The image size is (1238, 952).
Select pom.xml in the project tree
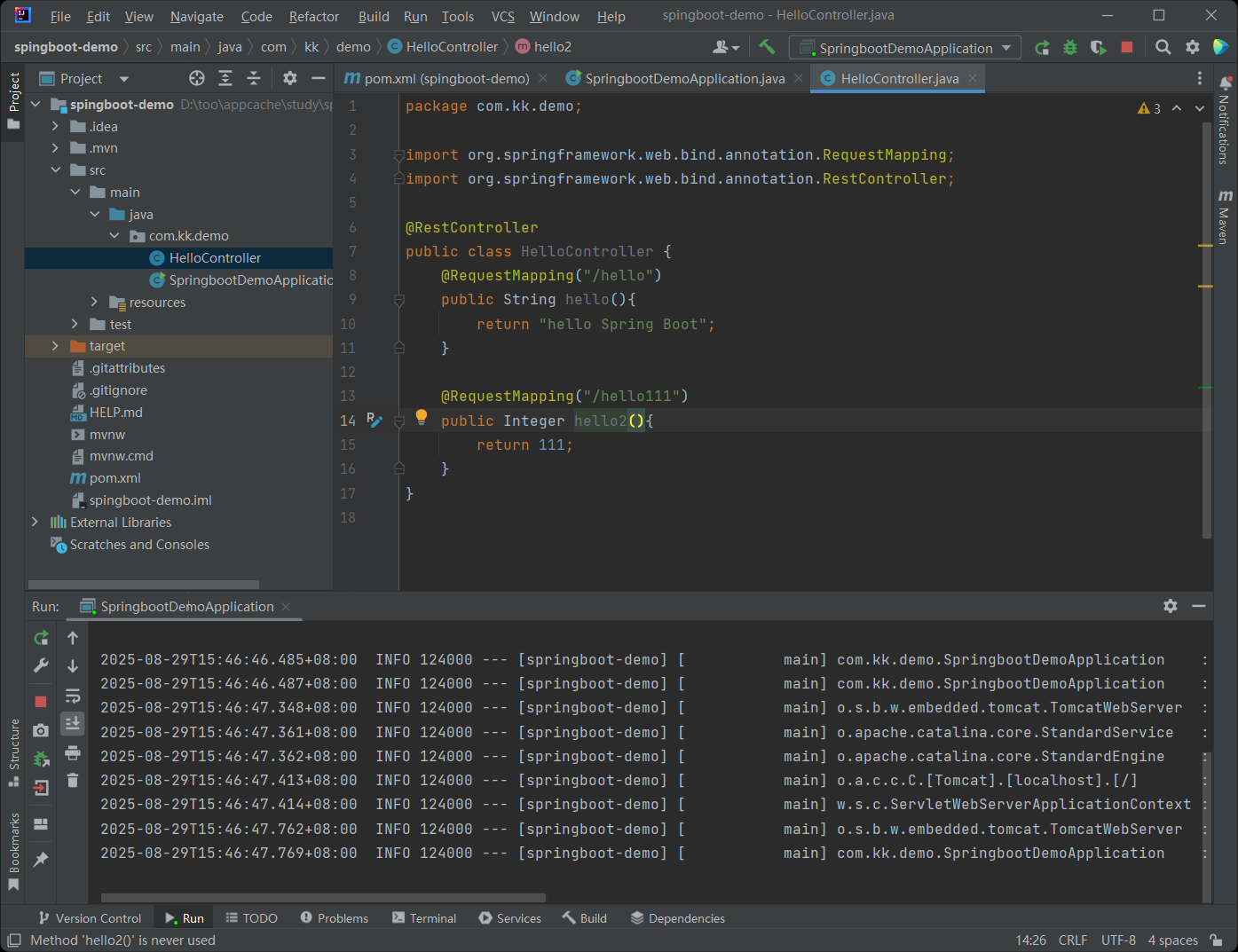[115, 478]
